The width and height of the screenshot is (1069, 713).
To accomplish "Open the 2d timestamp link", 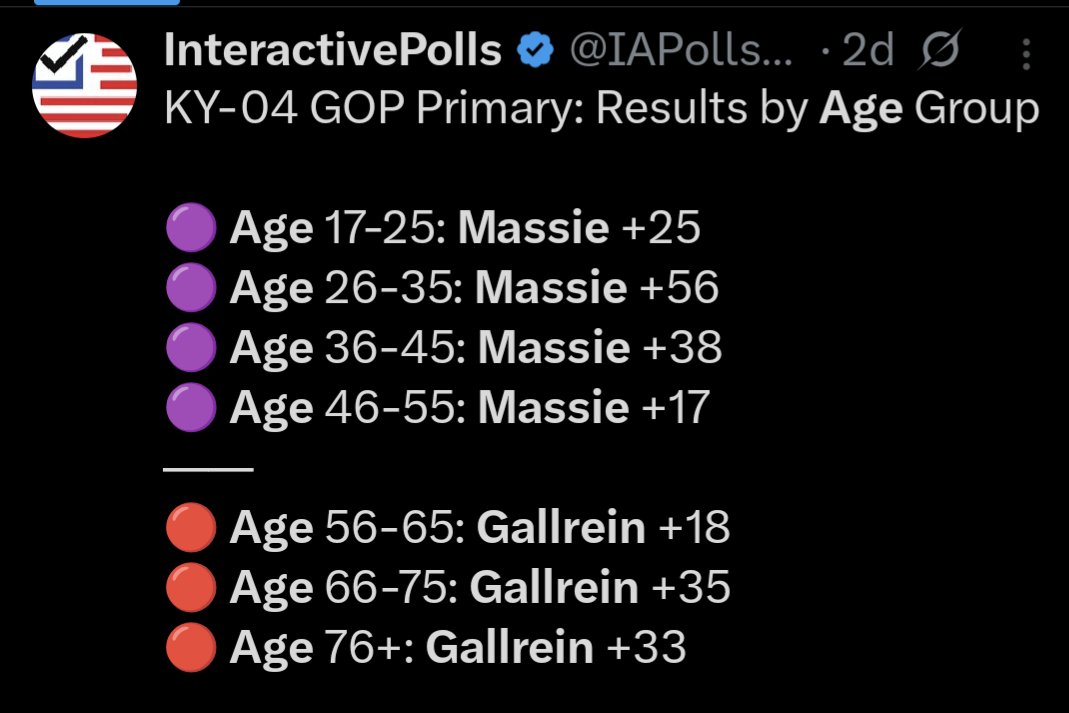I will (867, 50).
